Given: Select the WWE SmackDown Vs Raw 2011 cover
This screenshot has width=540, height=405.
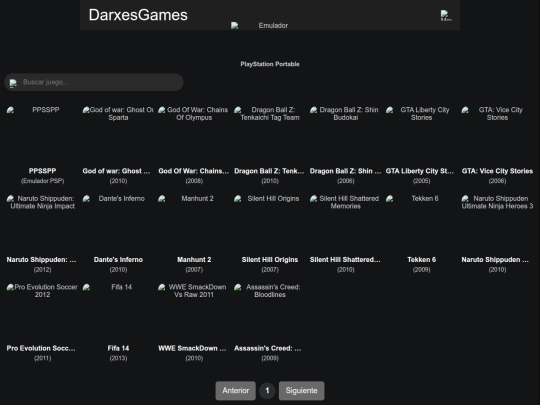Looking at the screenshot, I should (194, 312).
